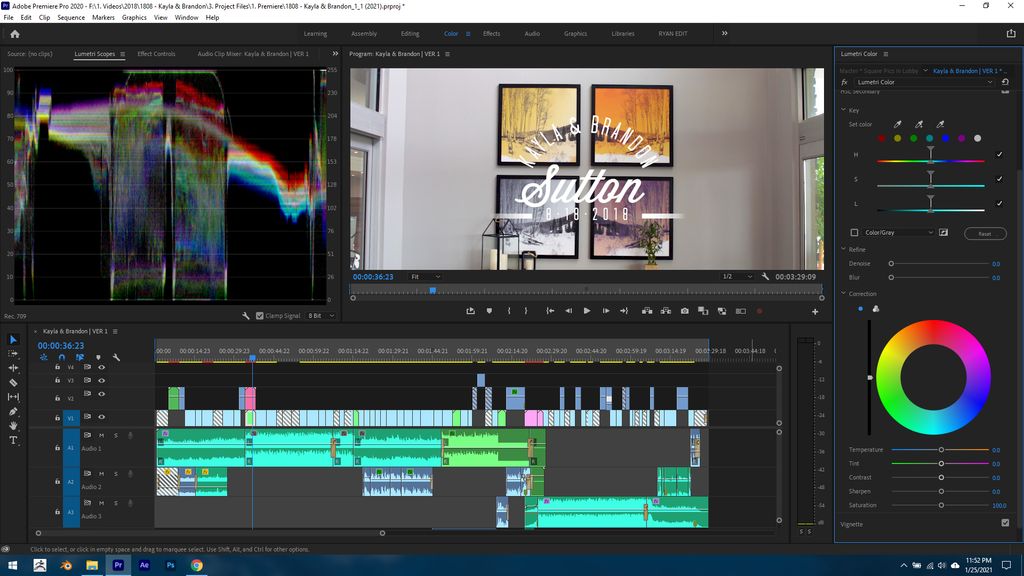
Task: Collapse the Key section in Lumetri Color
Action: [843, 112]
